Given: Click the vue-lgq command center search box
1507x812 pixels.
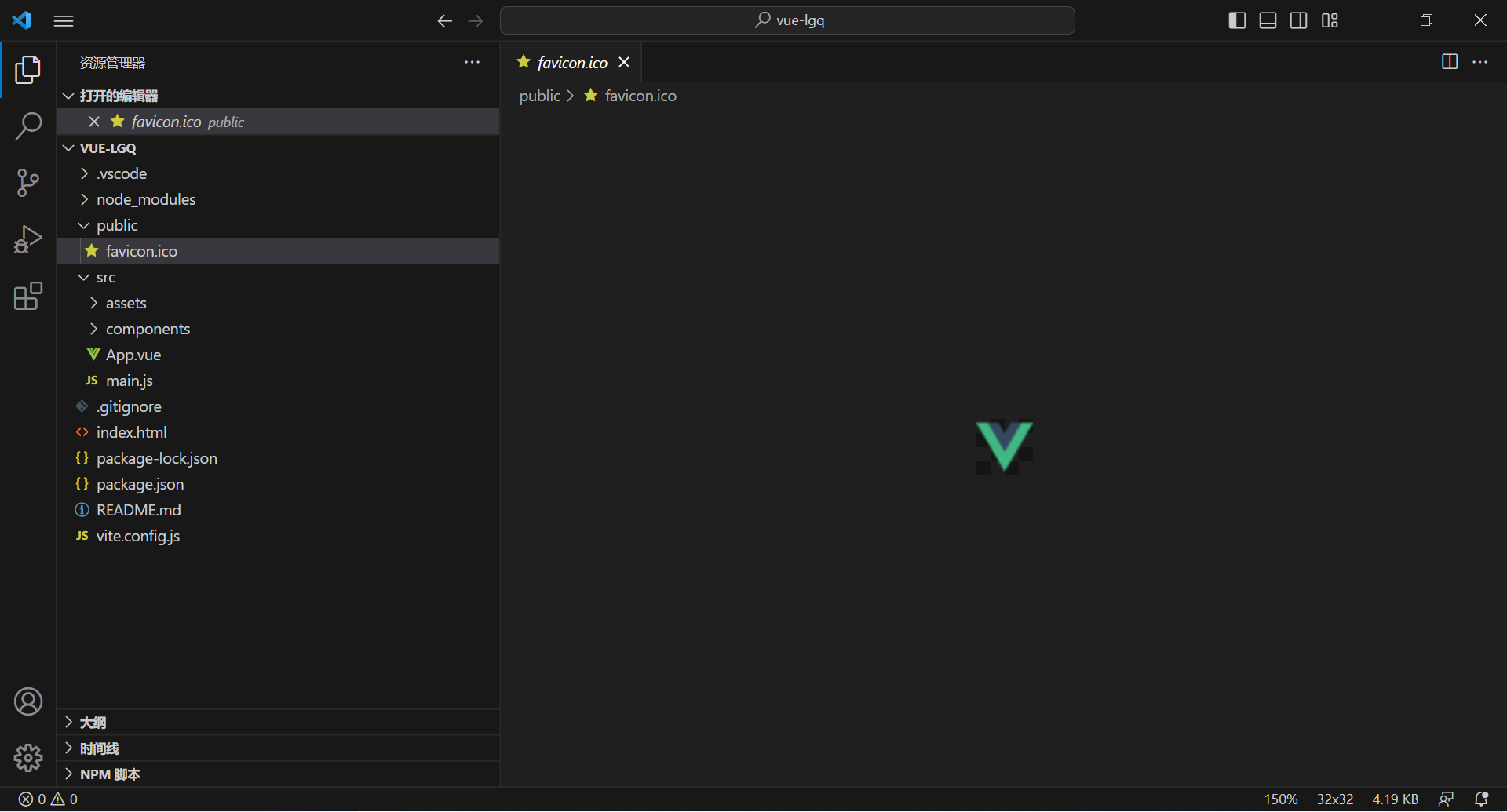Looking at the screenshot, I should [787, 20].
